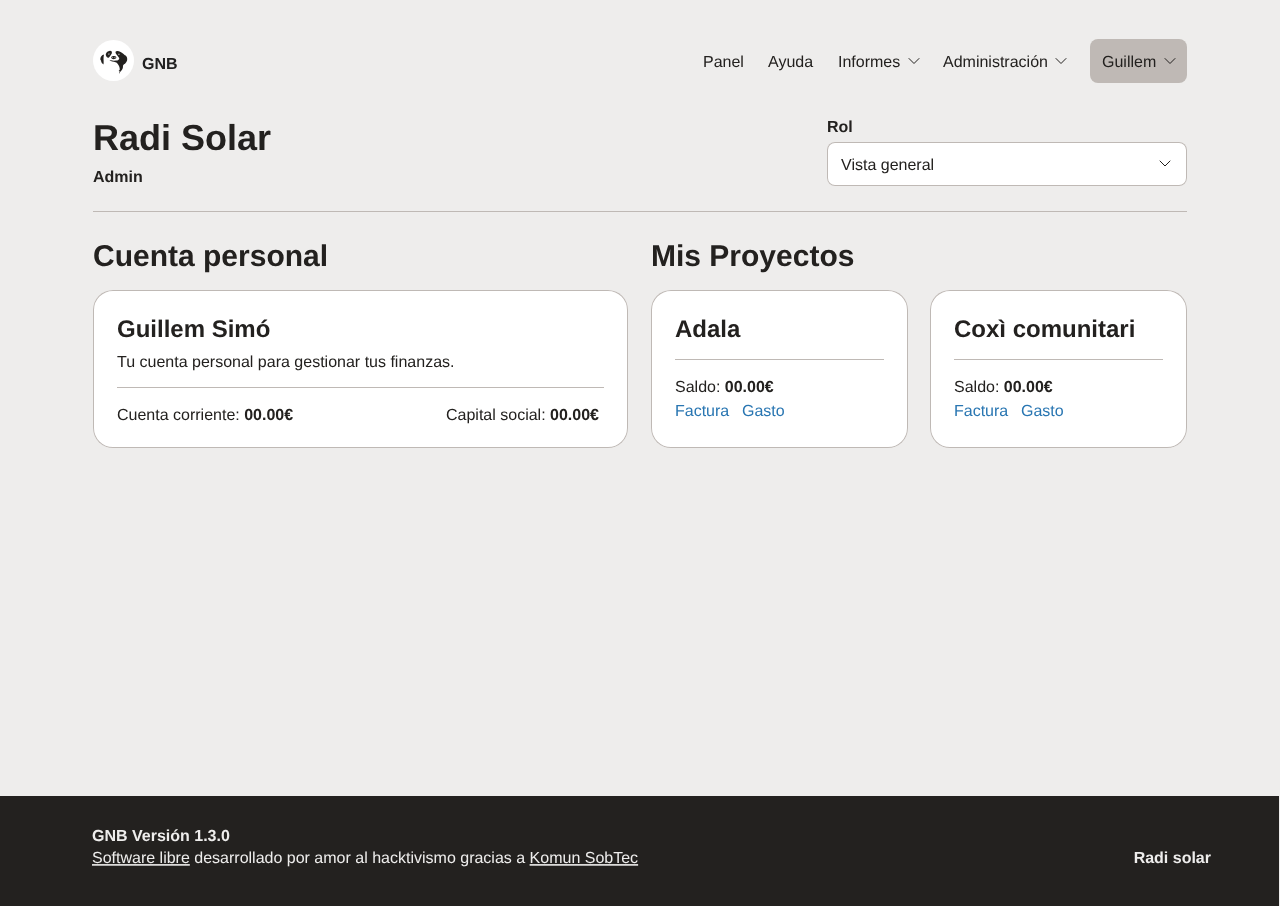1280x906 pixels.
Task: Open the Ayuda help page
Action: click(790, 62)
